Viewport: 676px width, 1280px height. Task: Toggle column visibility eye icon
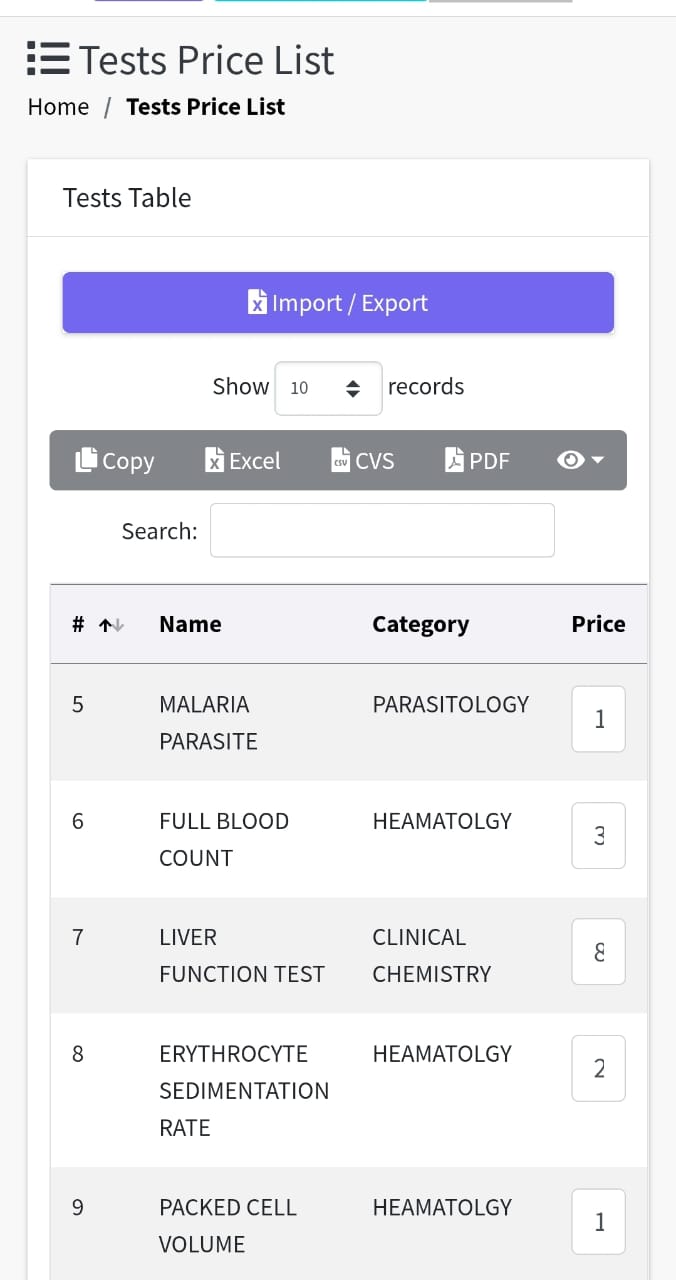point(570,460)
